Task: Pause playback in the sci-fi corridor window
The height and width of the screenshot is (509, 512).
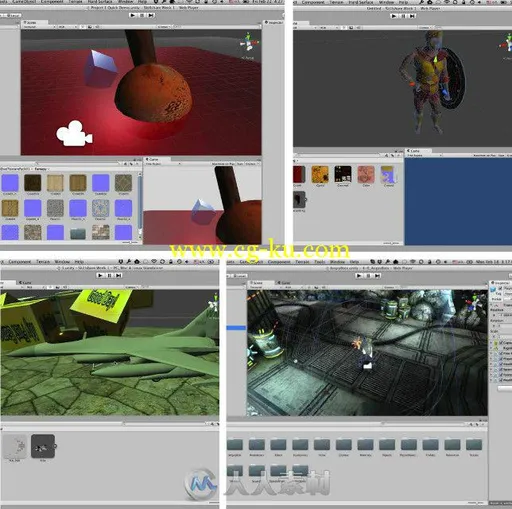Action: coord(368,276)
